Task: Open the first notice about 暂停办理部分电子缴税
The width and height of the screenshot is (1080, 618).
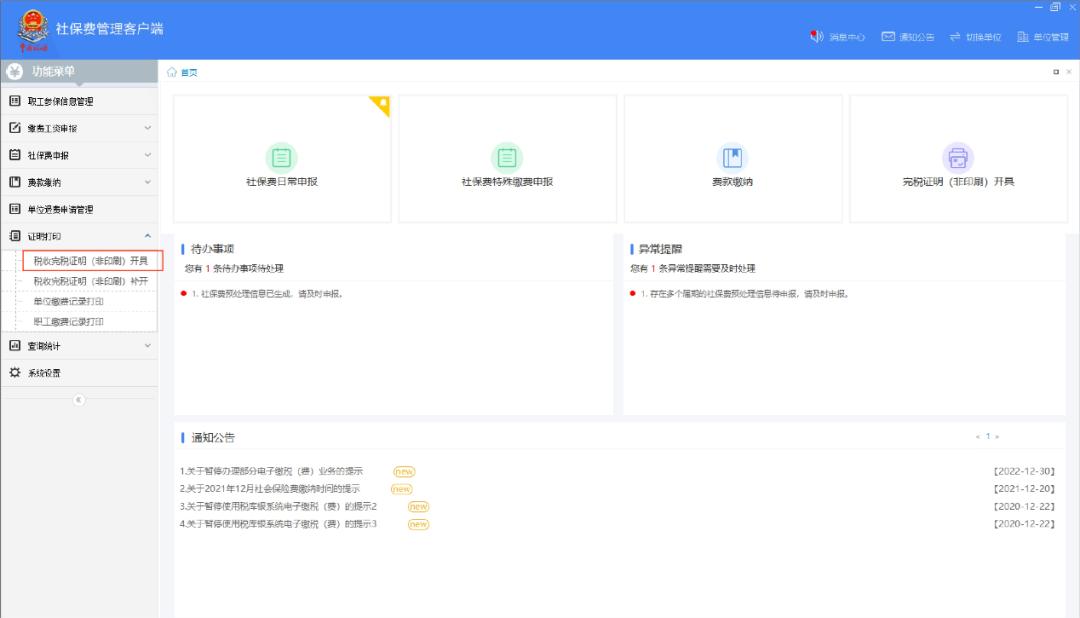Action: tap(272, 471)
